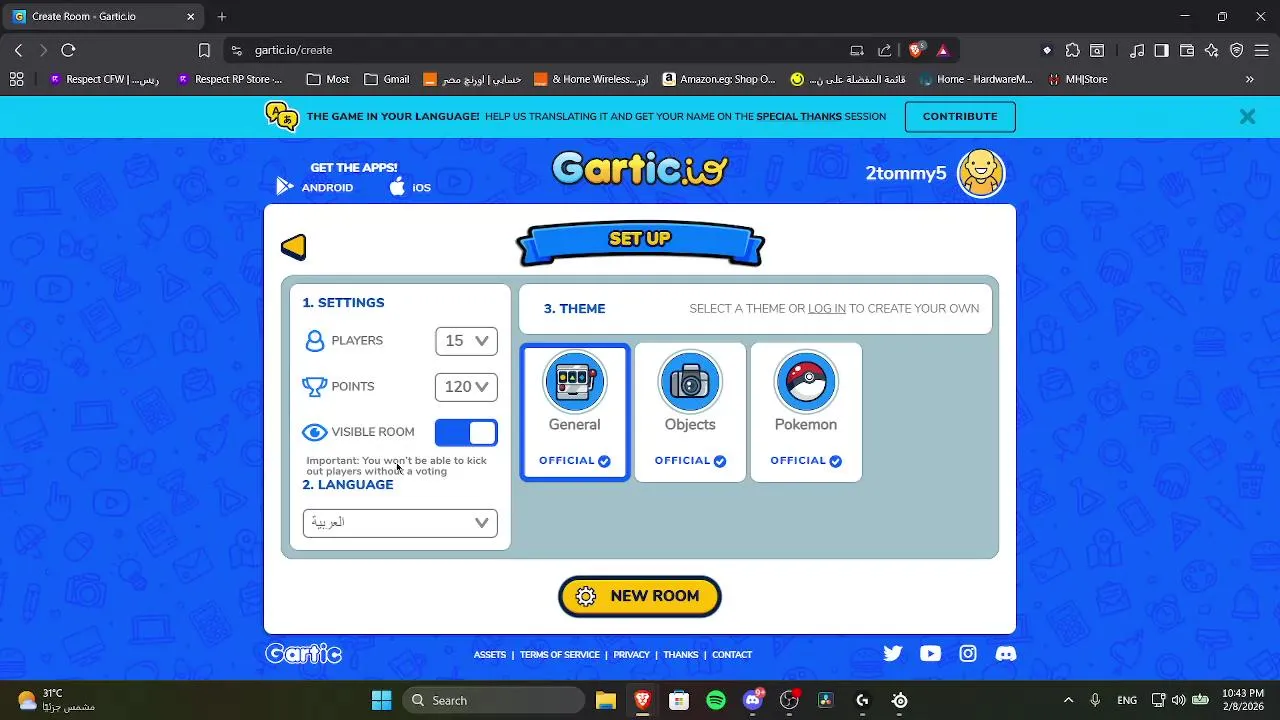Click the Brave Shields lion icon
The height and width of the screenshot is (720, 1280).
pyautogui.click(x=916, y=50)
